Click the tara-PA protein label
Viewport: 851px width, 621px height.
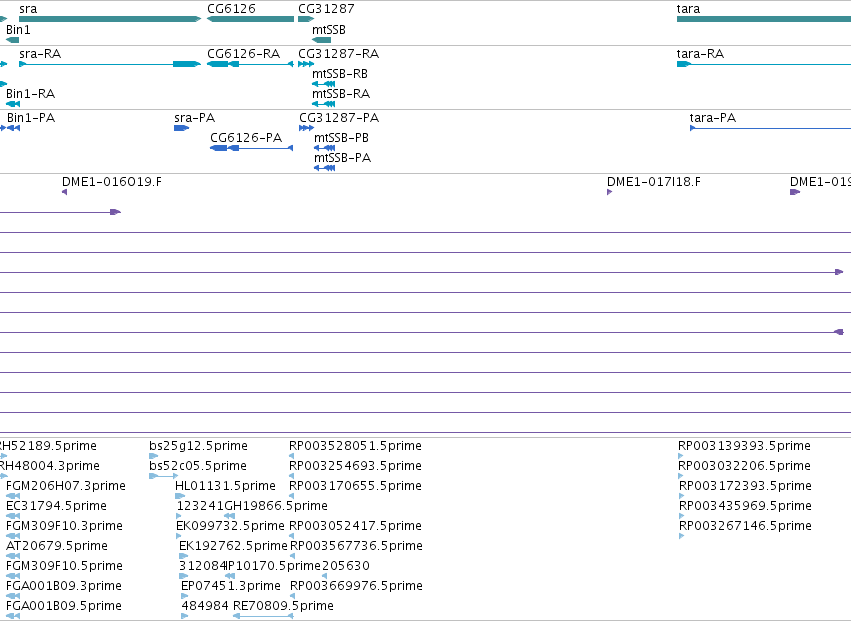(x=713, y=118)
